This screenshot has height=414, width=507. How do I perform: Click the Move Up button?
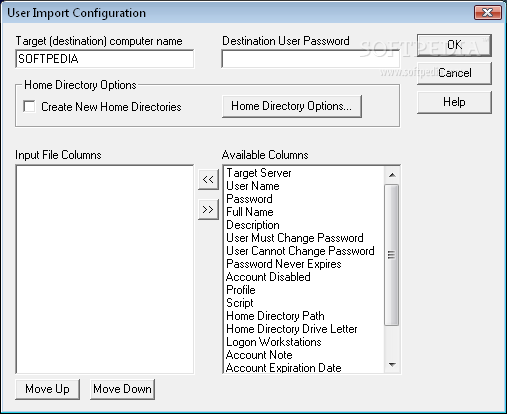pos(47,389)
